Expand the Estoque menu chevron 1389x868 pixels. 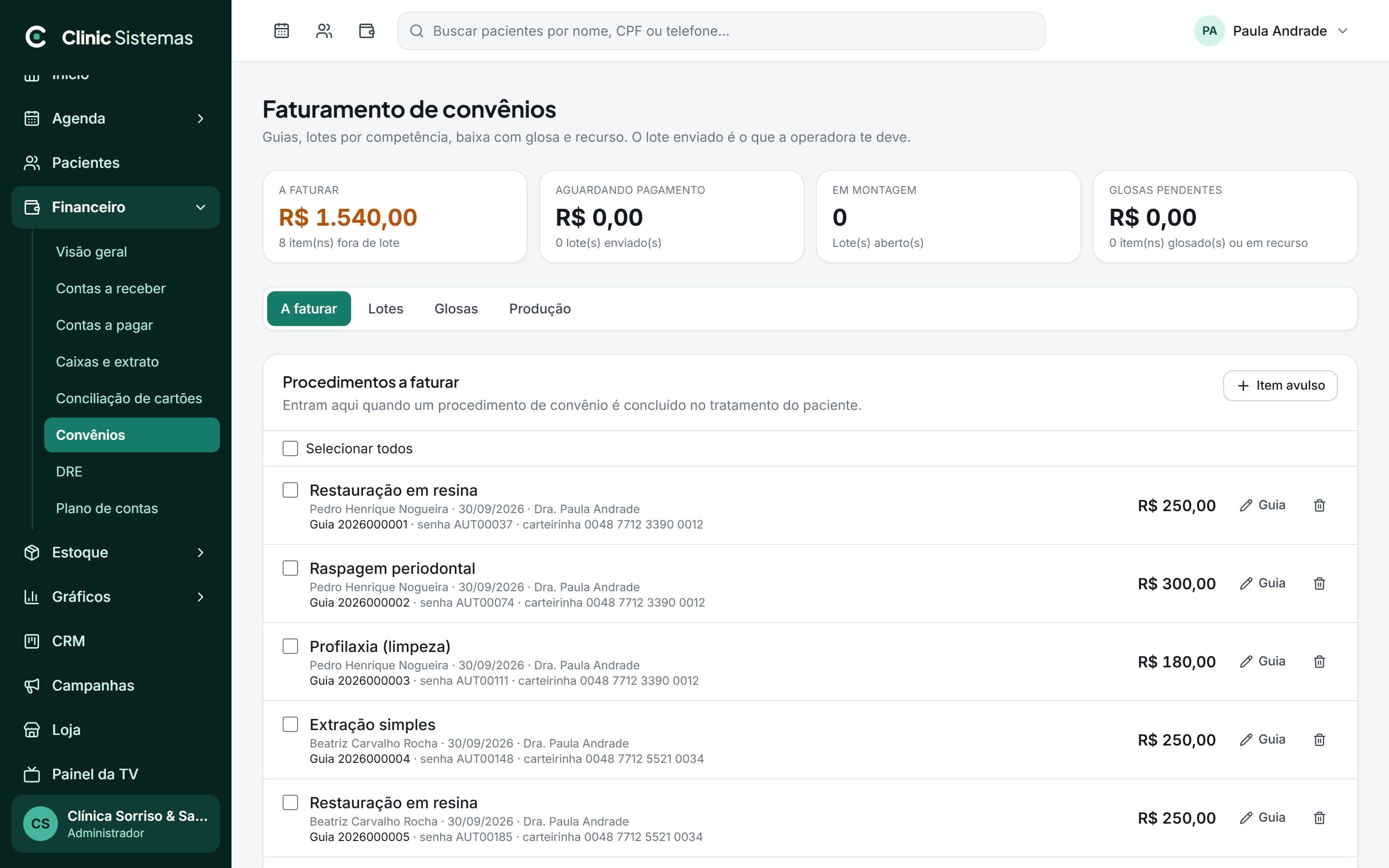tap(200, 552)
